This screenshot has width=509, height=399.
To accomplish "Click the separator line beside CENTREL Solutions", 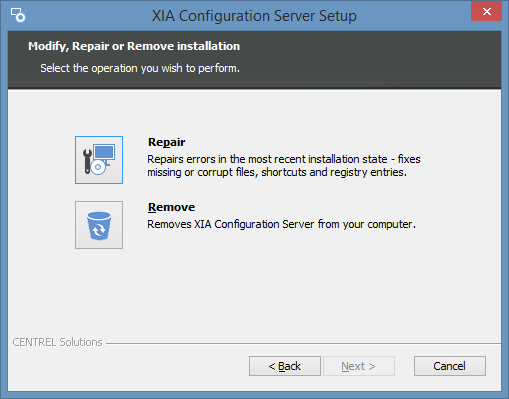I will pos(303,343).
